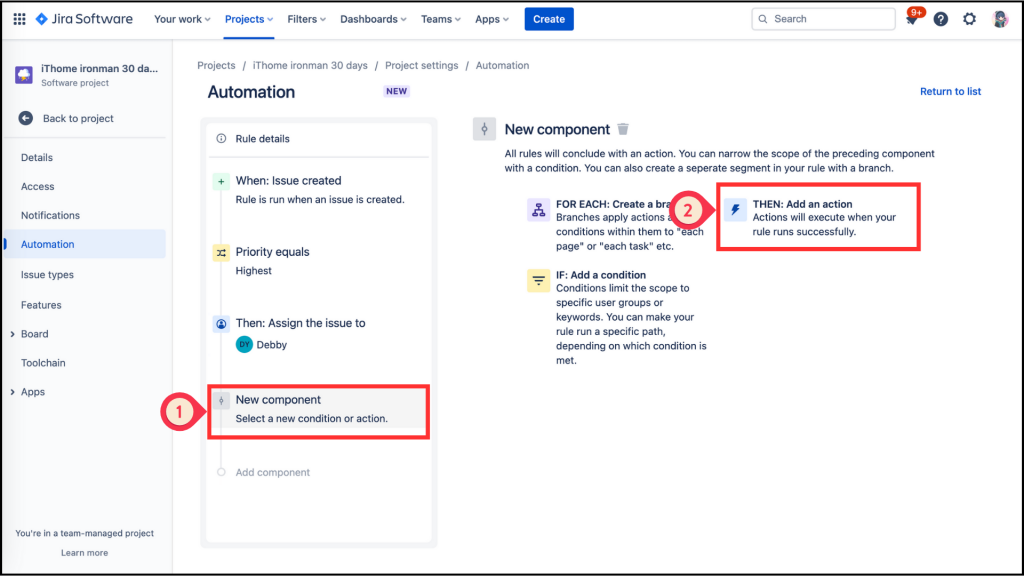The width and height of the screenshot is (1024, 576).
Task: Click the THEN action lightning icon
Action: pyautogui.click(x=735, y=210)
